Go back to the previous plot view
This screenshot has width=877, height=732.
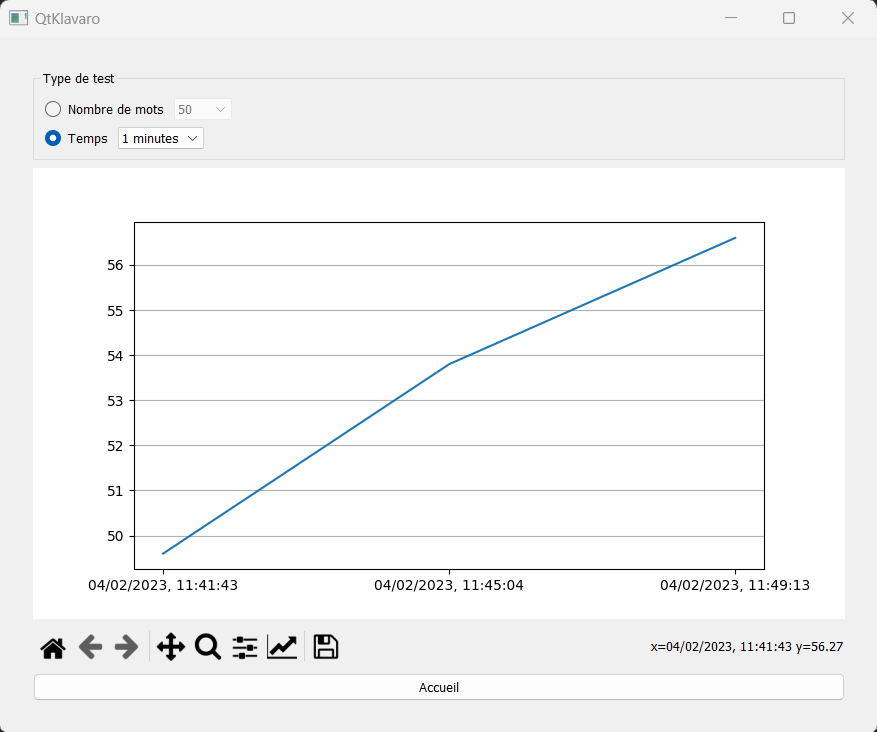[90, 648]
